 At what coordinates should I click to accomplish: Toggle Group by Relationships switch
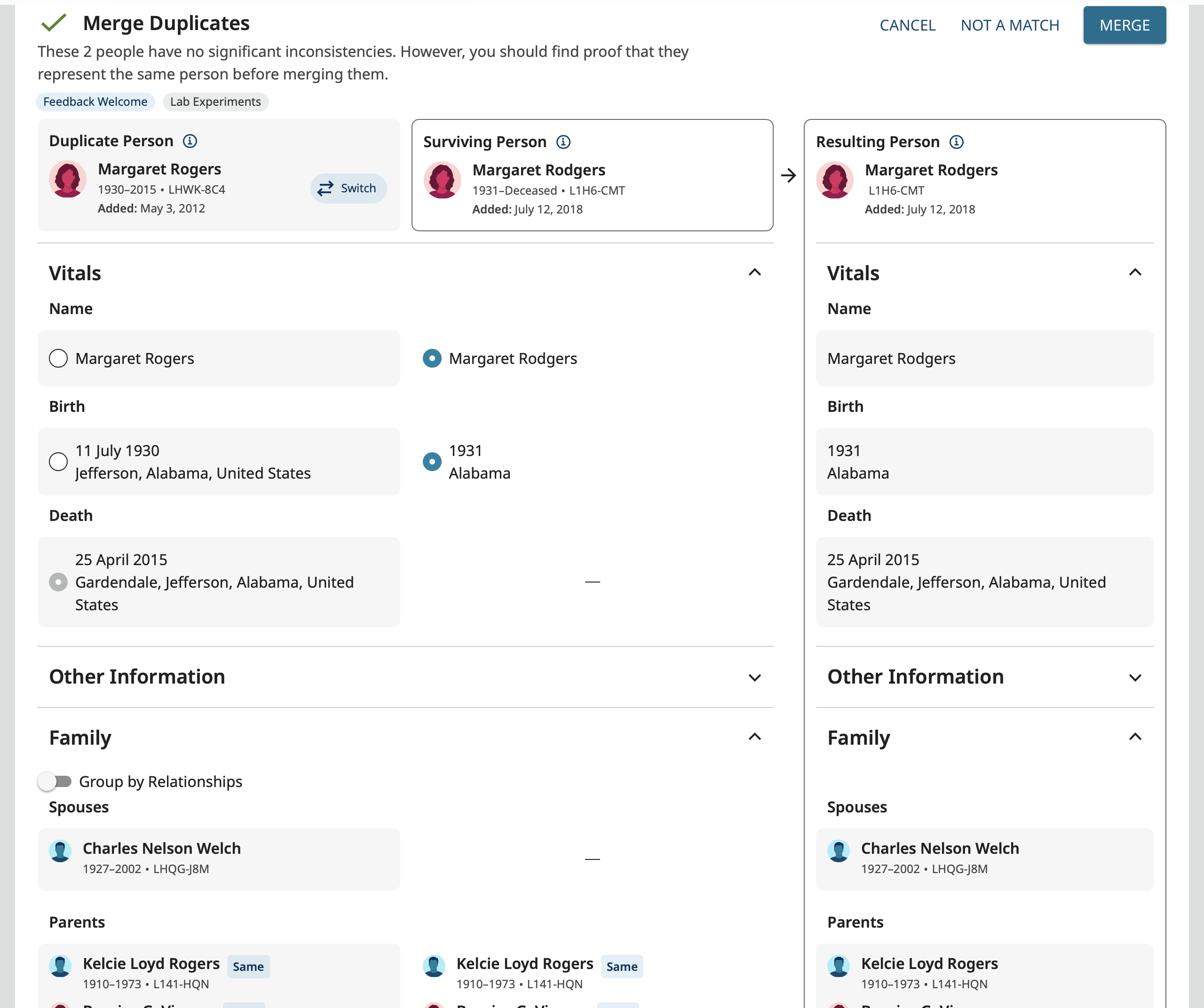click(55, 782)
